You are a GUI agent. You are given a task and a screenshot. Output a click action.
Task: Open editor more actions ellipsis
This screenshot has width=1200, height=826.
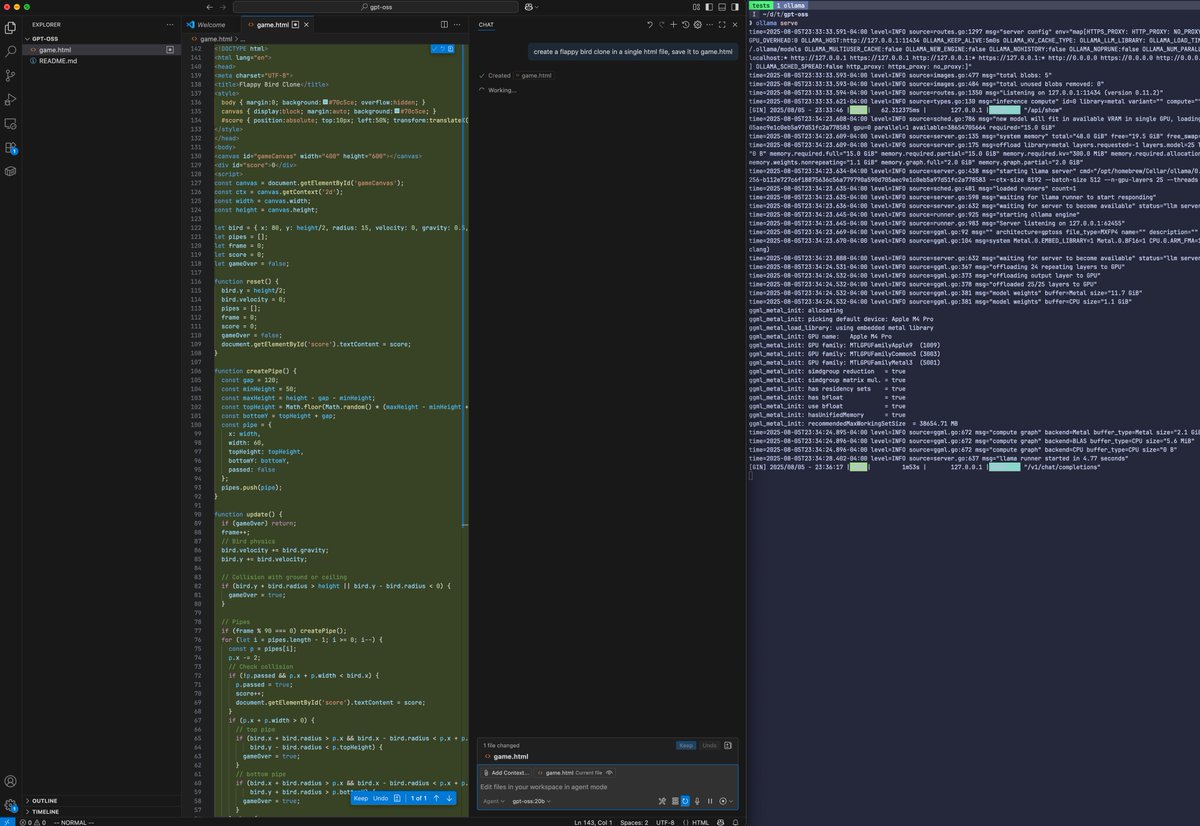[x=457, y=24]
